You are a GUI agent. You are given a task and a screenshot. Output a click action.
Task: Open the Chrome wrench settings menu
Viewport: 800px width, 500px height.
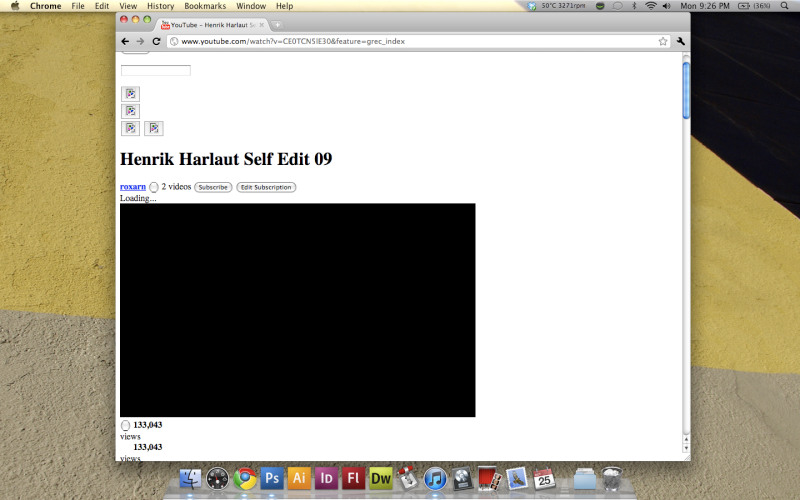(681, 41)
